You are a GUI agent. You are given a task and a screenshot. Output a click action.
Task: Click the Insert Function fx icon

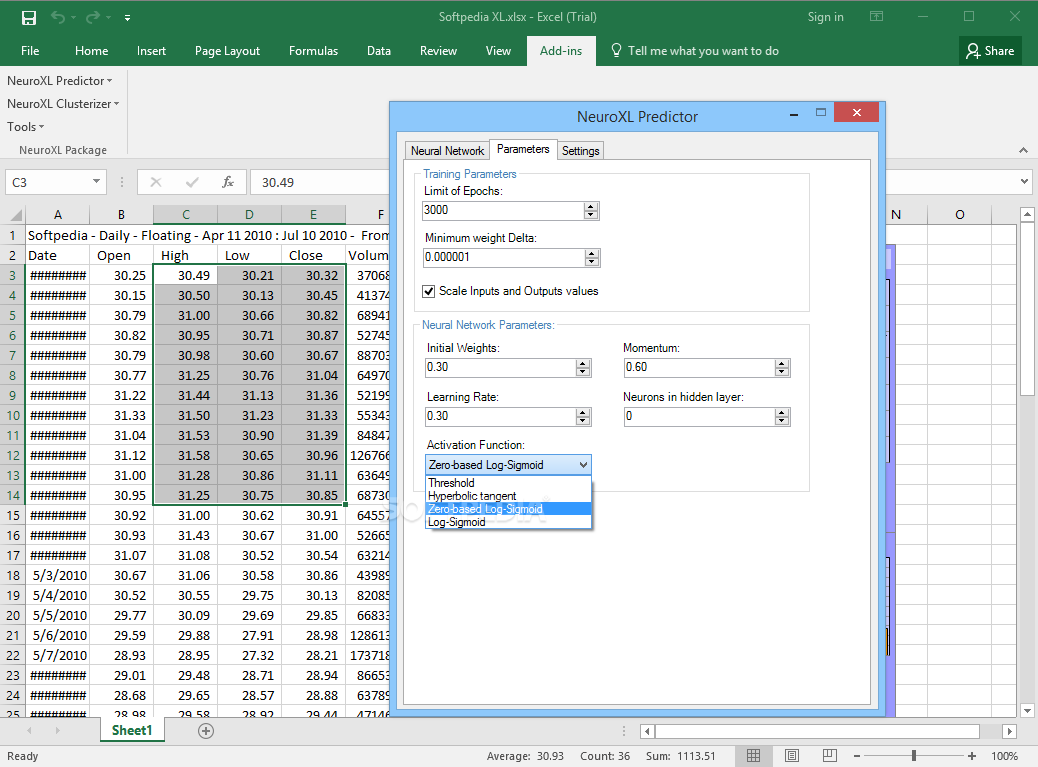pyautogui.click(x=228, y=182)
